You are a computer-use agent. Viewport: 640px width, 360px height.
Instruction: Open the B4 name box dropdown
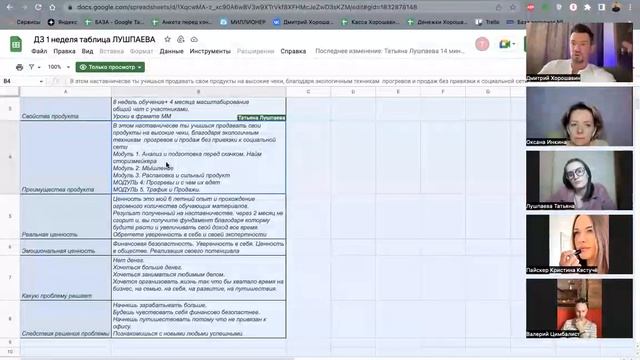tap(41, 81)
